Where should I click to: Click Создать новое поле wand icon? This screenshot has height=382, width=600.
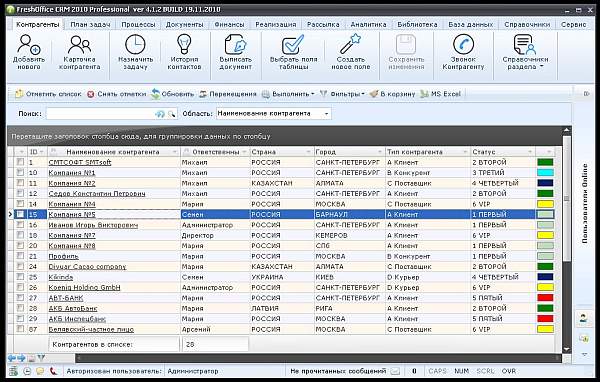pyautogui.click(x=351, y=44)
